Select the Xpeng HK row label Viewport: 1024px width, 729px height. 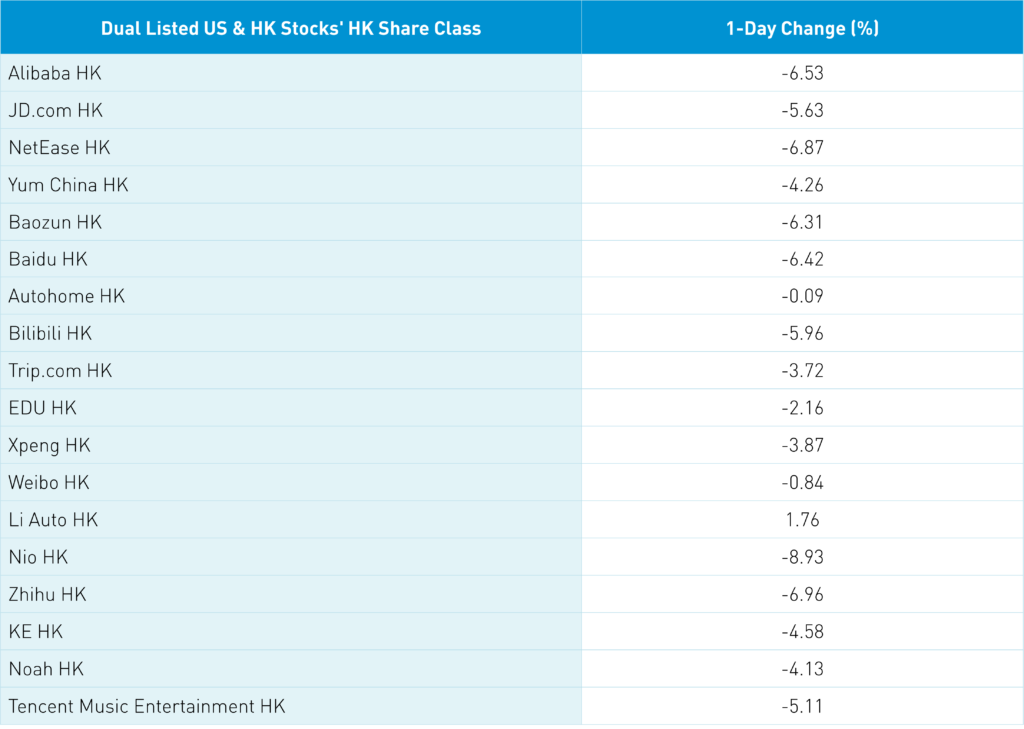tap(49, 445)
